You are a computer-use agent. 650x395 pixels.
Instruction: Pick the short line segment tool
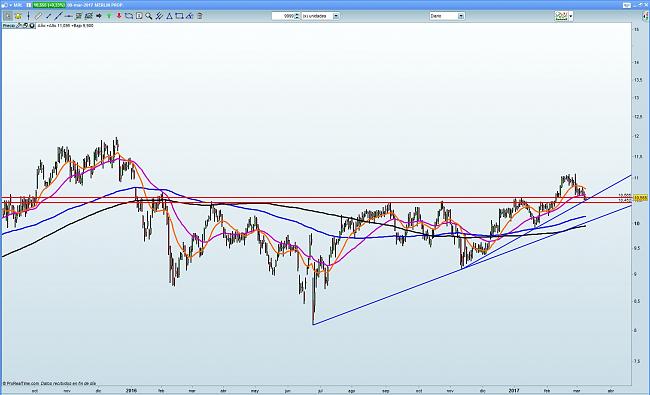point(48,16)
